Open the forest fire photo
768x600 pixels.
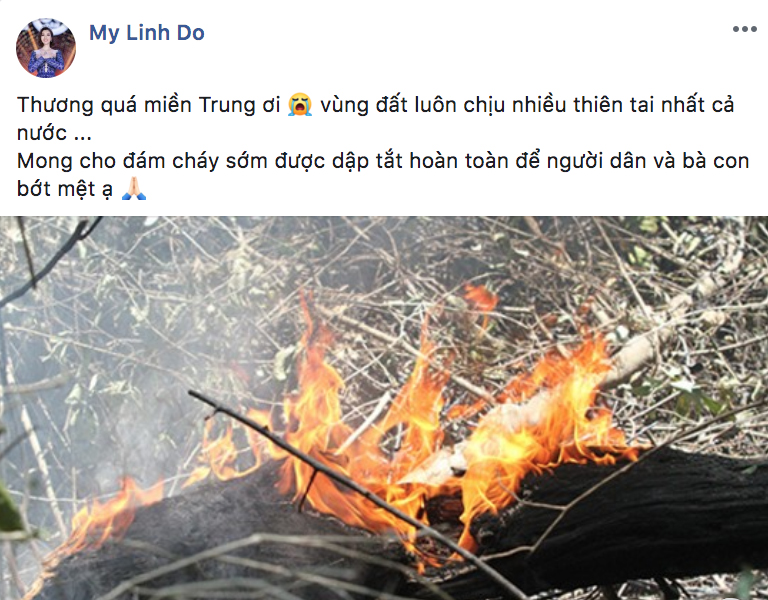click(x=384, y=408)
